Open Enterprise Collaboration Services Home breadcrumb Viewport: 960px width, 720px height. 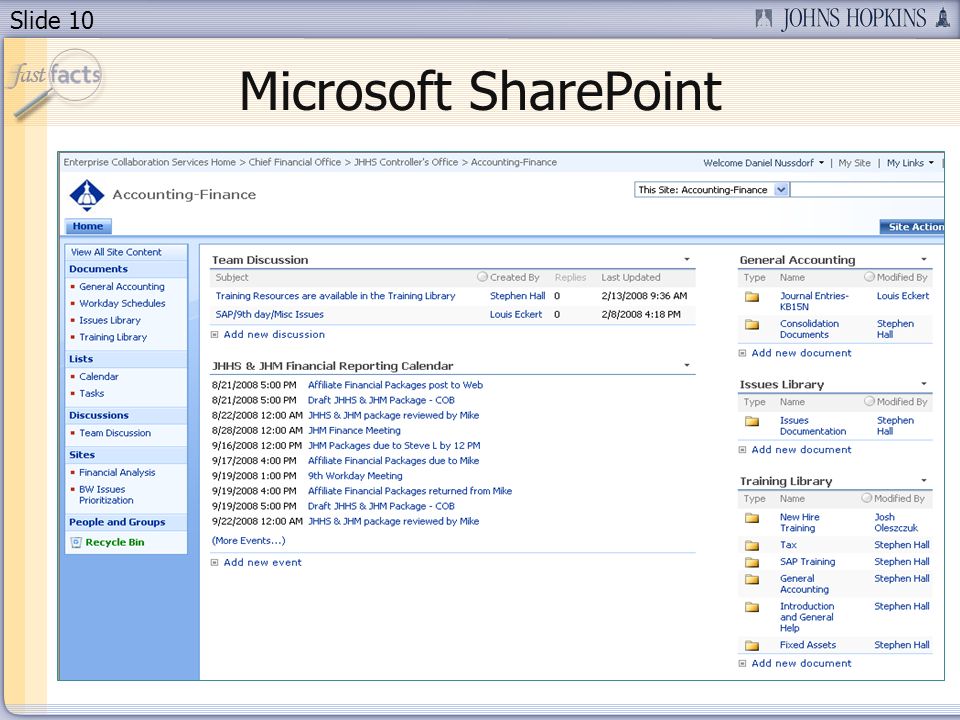149,162
